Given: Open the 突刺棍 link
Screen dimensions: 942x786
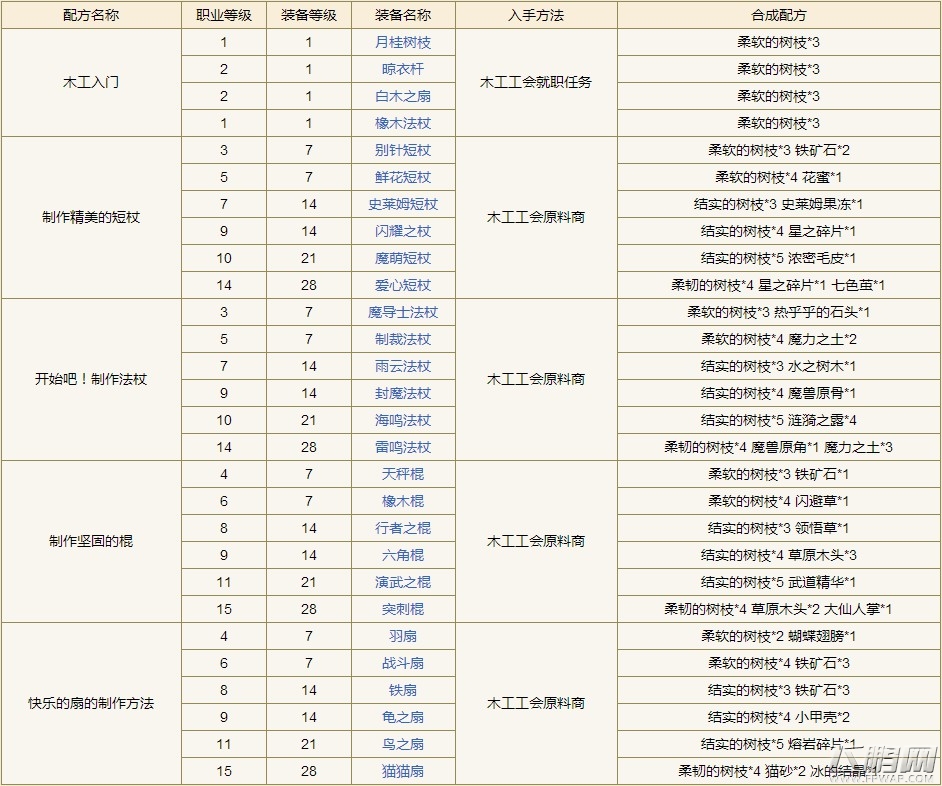Looking at the screenshot, I should click(x=403, y=610).
